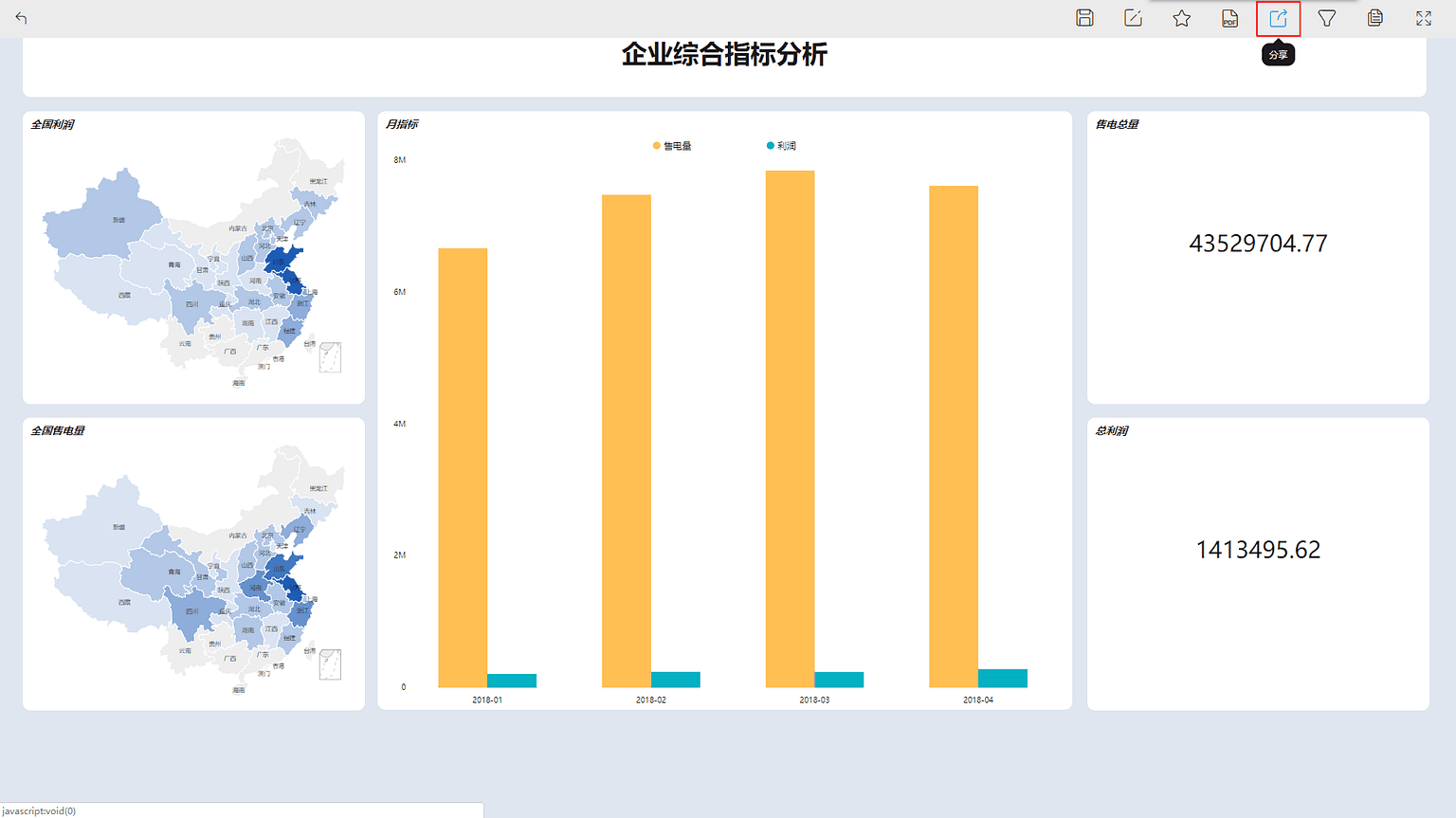Click the 6M y-axis label
Image resolution: width=1456 pixels, height=818 pixels.
tap(400, 292)
